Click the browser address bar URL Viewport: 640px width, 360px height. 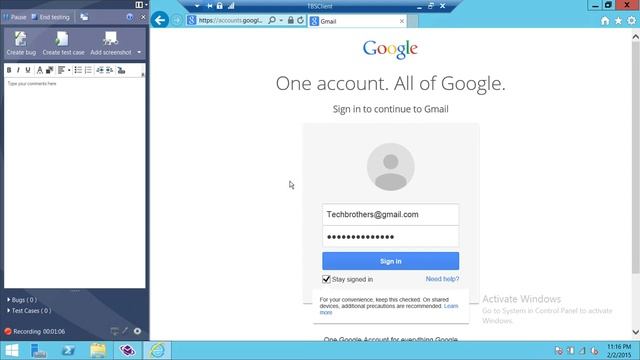[231, 20]
